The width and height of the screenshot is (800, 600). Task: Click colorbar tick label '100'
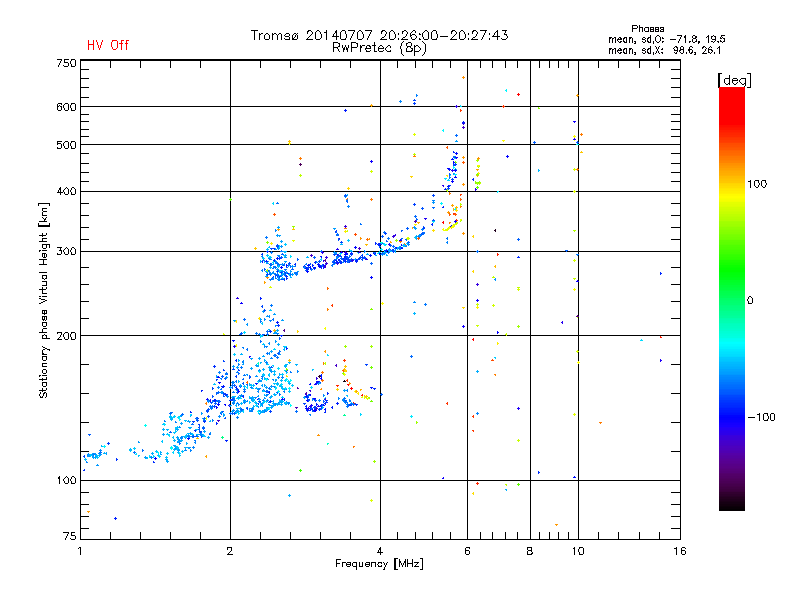pyautogui.click(x=757, y=184)
